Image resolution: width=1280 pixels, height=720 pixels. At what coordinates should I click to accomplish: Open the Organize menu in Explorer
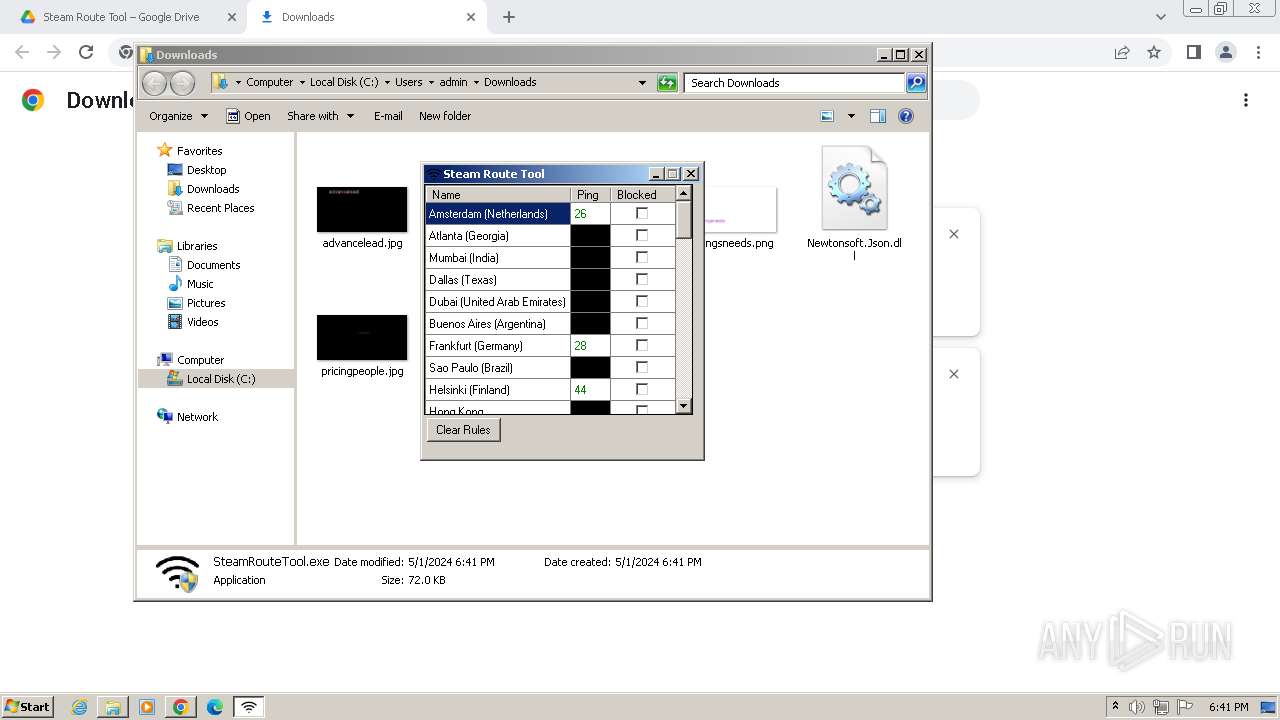click(178, 116)
